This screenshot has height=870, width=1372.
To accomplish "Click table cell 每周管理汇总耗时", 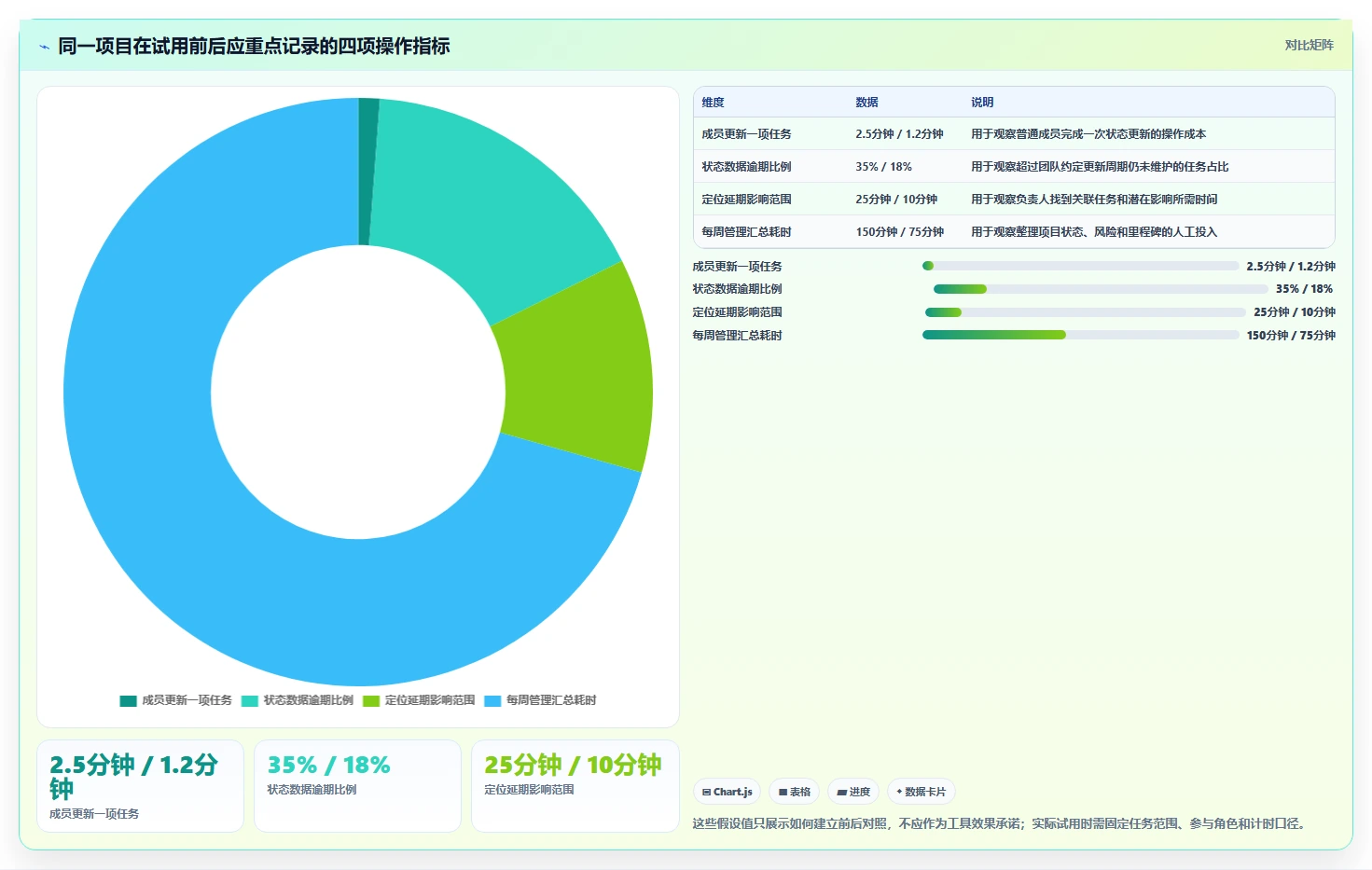I will pos(746,232).
